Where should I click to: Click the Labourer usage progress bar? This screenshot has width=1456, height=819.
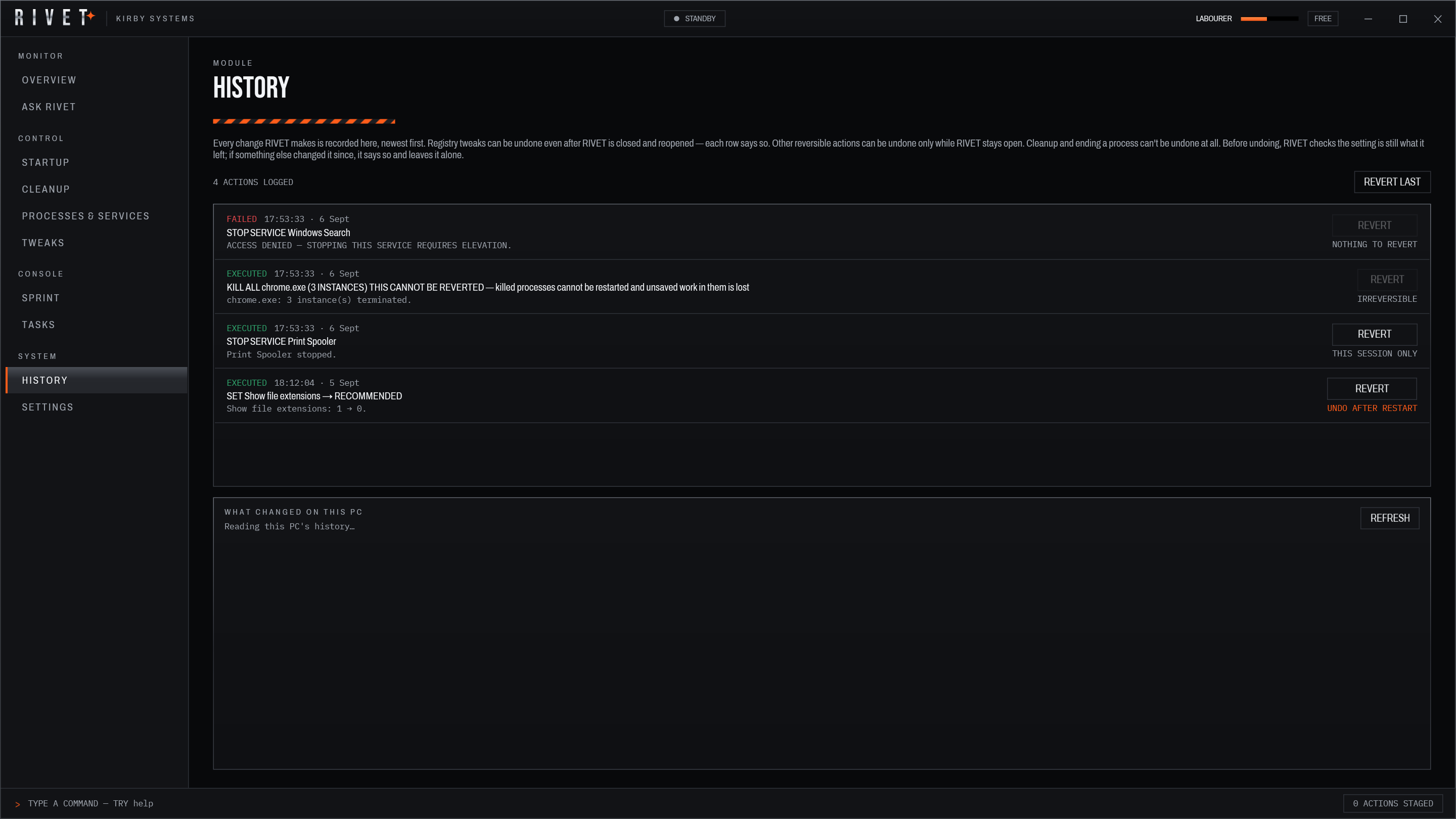(1269, 19)
